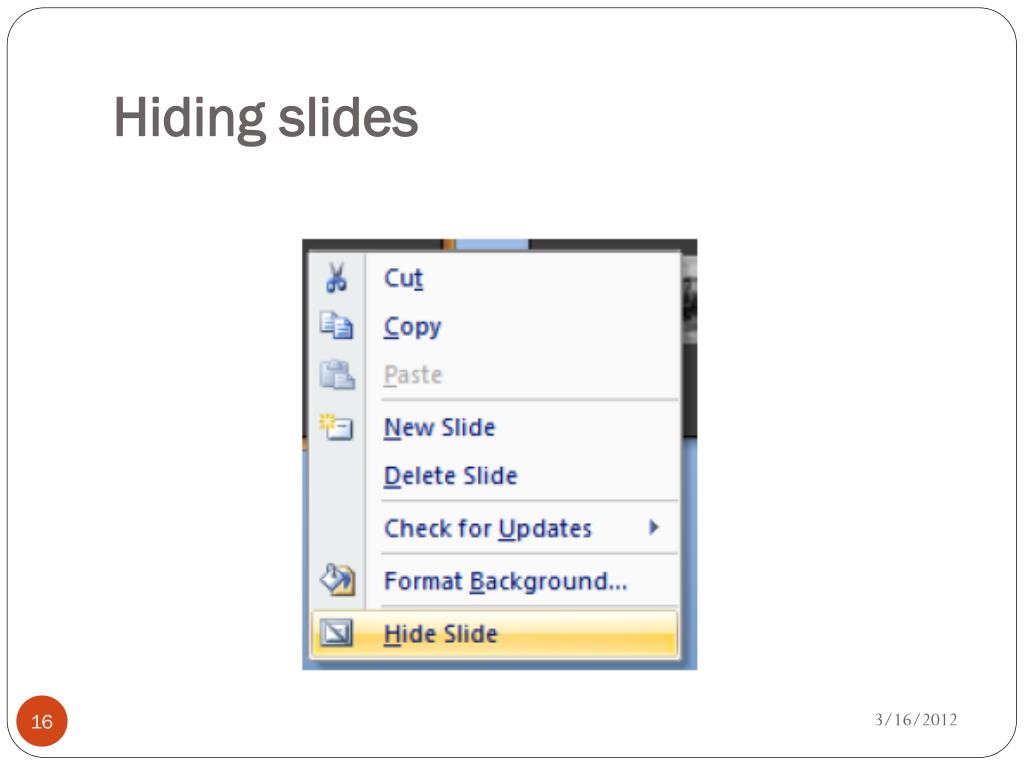This screenshot has height=768, width=1024.
Task: Click the scissors Cut icon
Action: click(336, 277)
